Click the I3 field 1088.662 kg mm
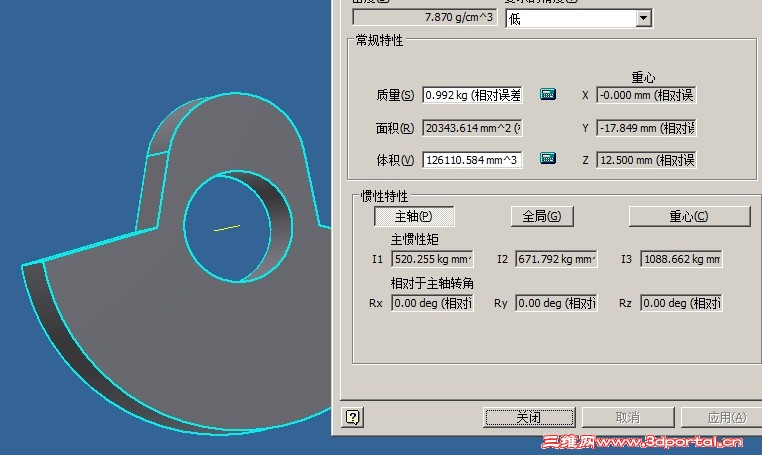The width and height of the screenshot is (762, 455). 681,259
